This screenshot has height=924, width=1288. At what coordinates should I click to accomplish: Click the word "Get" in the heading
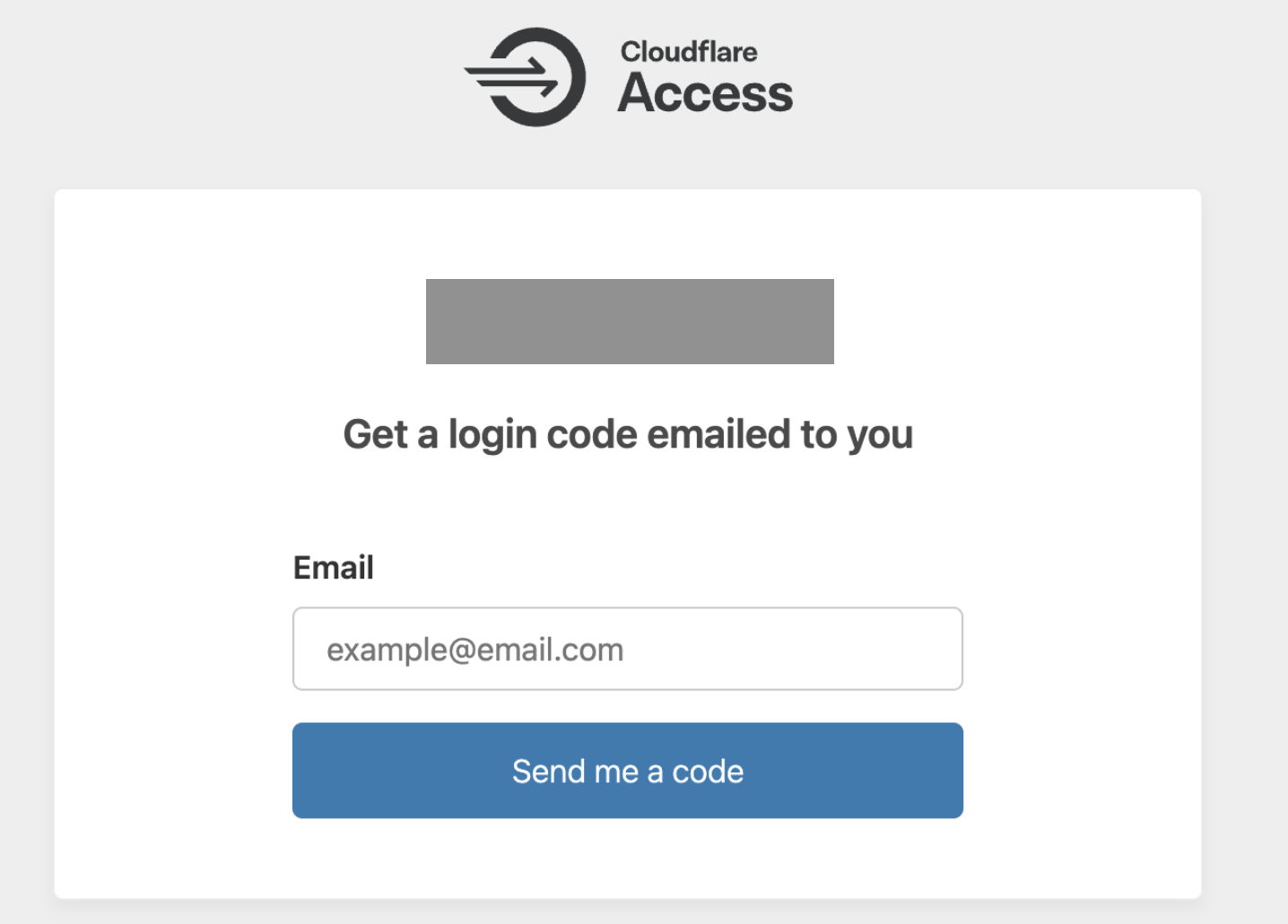(375, 434)
